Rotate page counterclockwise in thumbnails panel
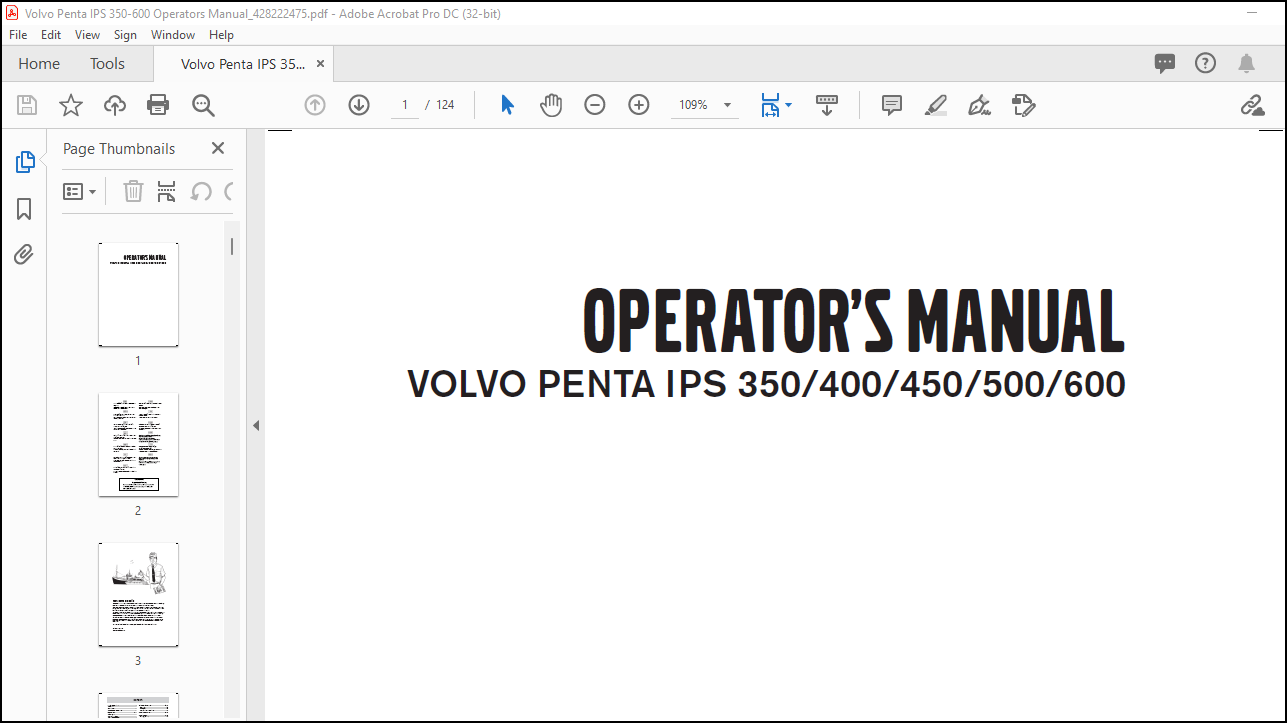Viewport: 1287px width, 723px height. point(201,191)
